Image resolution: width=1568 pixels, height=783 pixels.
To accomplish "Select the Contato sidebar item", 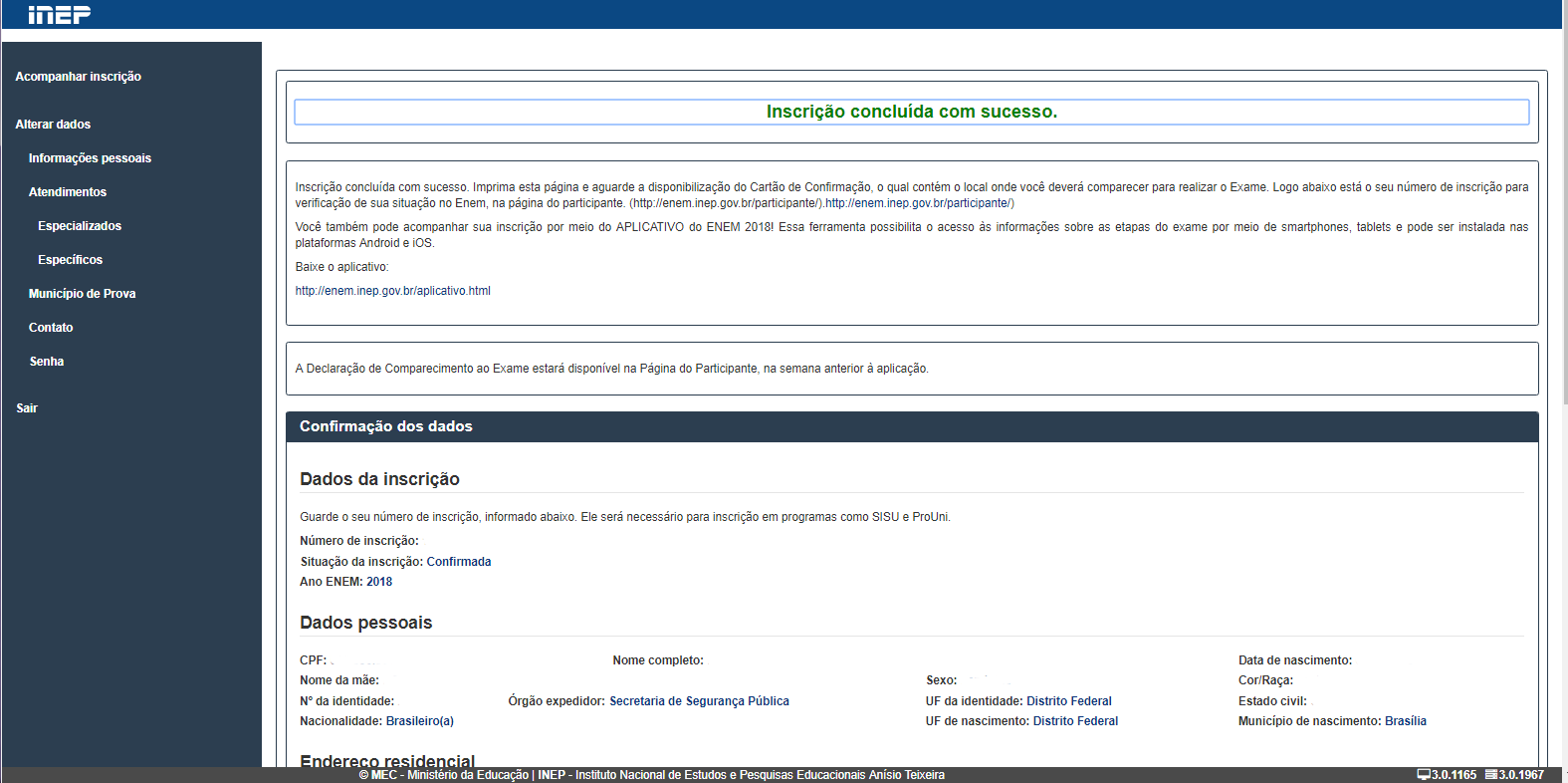I will coord(51,328).
